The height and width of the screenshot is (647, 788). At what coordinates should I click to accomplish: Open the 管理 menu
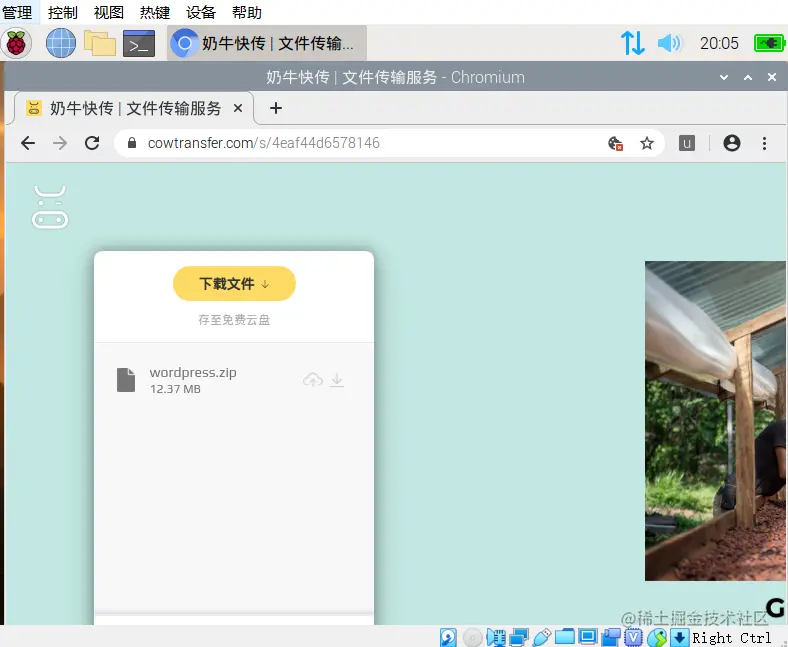(17, 12)
